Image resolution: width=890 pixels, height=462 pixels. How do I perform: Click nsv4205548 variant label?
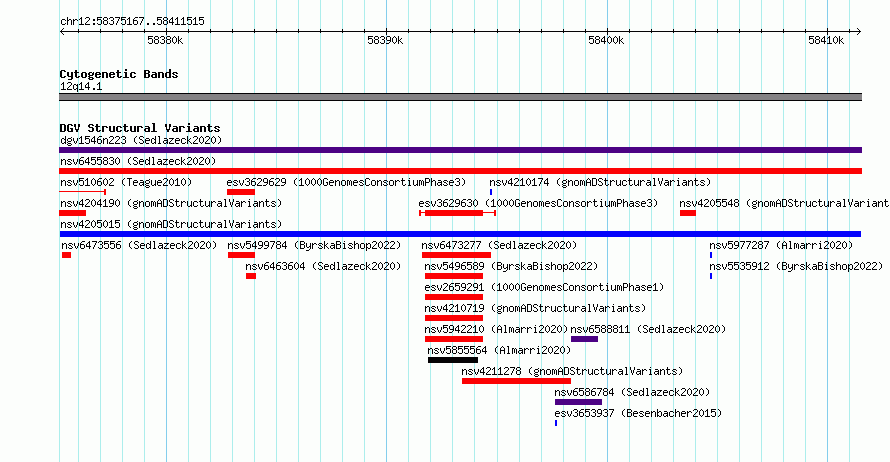784,203
